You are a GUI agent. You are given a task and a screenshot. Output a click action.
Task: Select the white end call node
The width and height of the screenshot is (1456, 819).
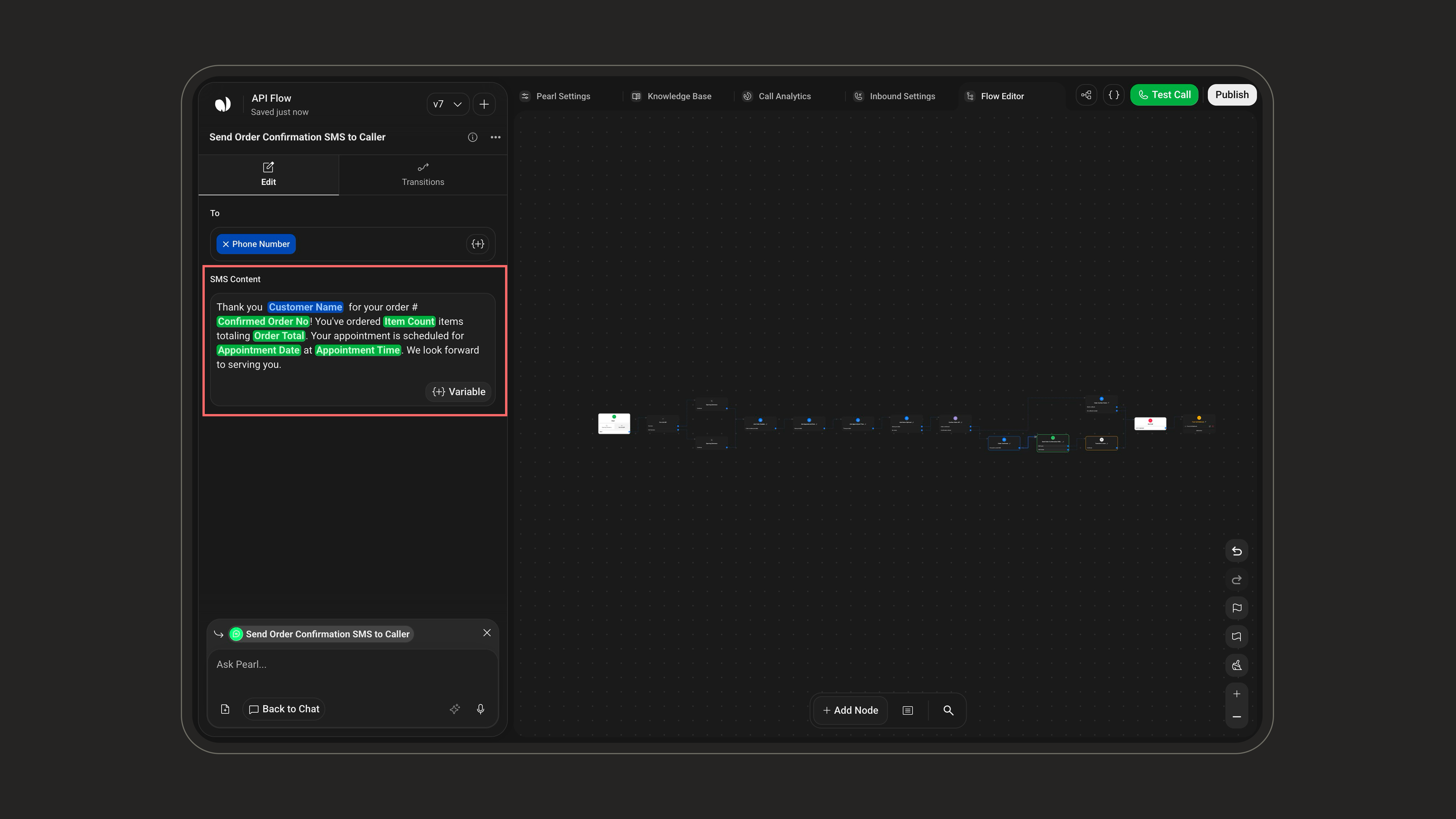pyautogui.click(x=1150, y=424)
